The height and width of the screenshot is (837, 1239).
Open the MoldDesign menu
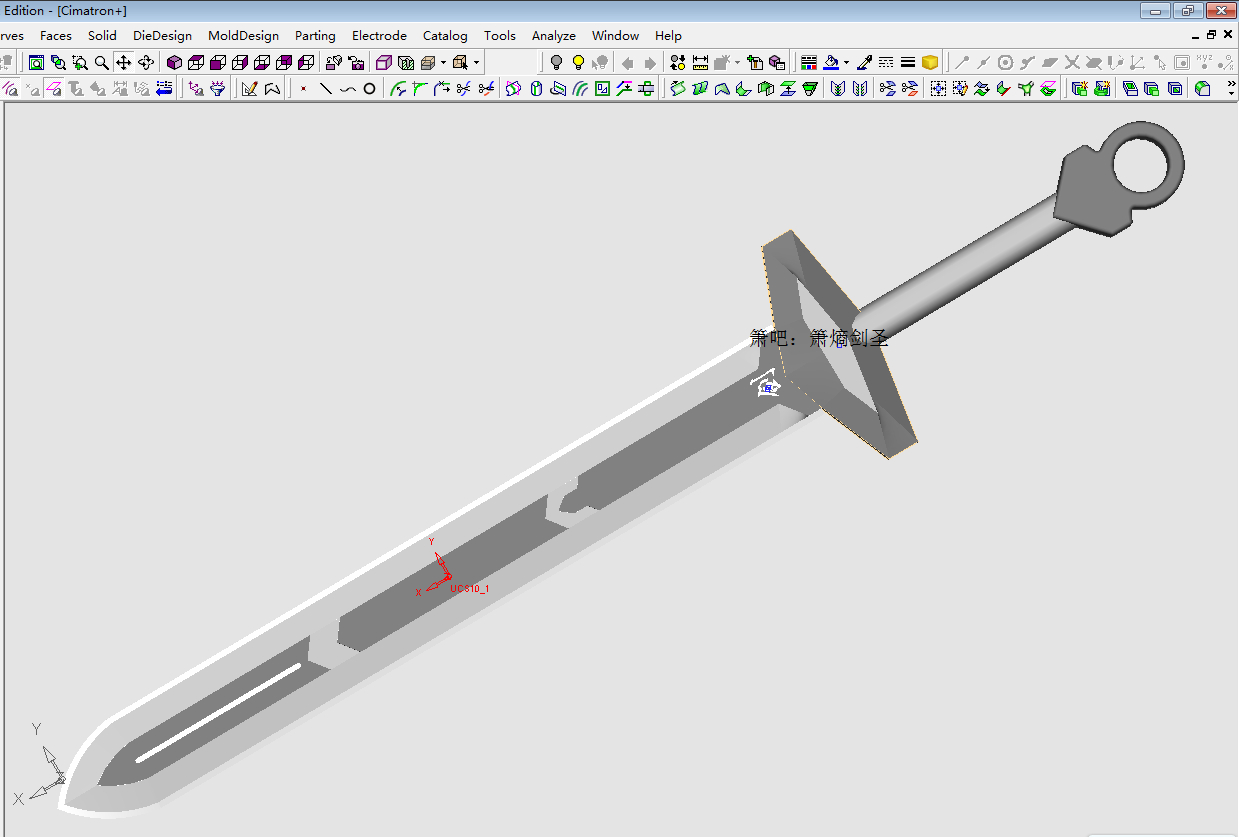tap(243, 35)
